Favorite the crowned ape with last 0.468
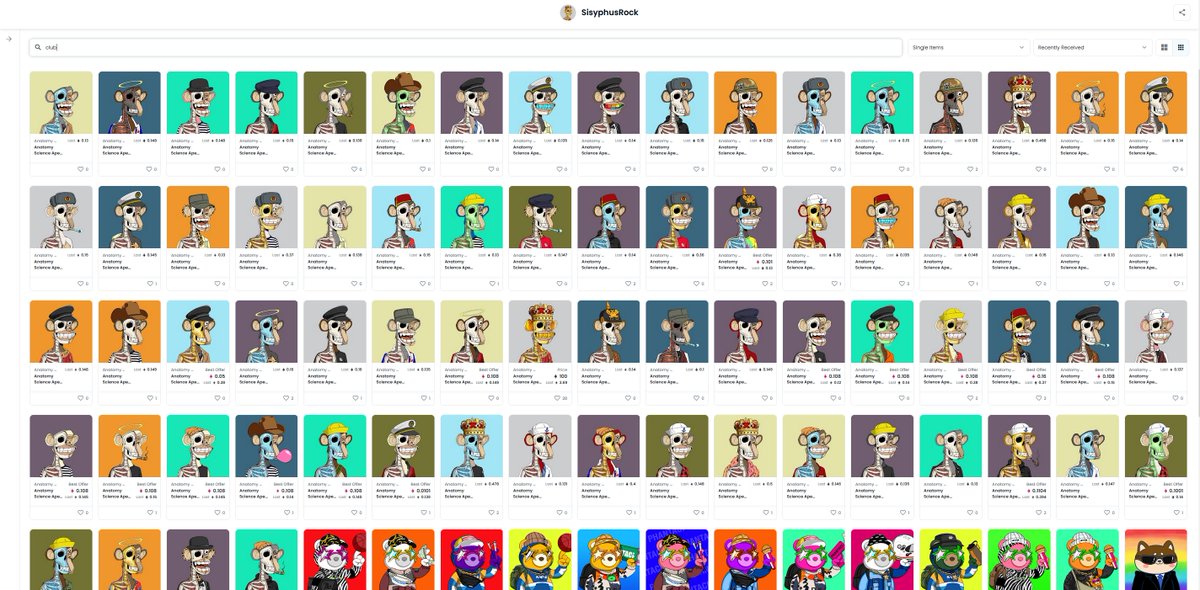The image size is (1200, 590). pyautogui.click(x=1038, y=169)
